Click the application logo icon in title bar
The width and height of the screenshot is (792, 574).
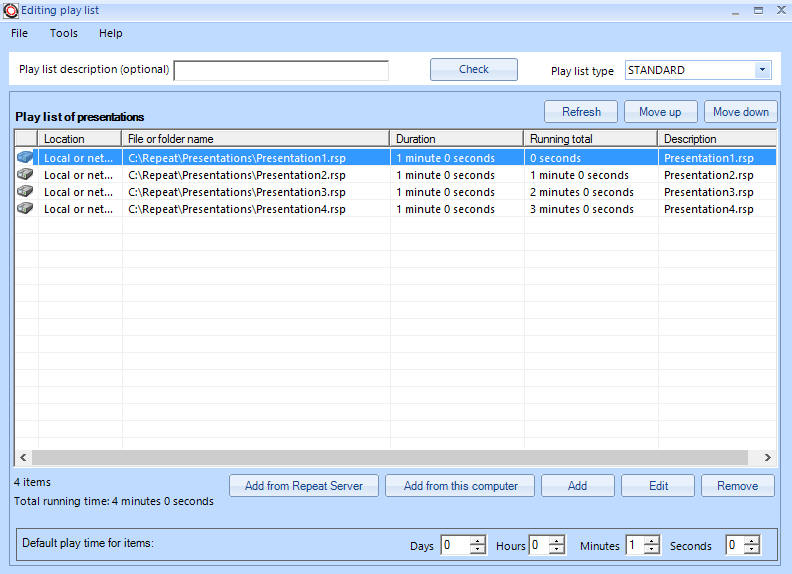click(x=10, y=11)
